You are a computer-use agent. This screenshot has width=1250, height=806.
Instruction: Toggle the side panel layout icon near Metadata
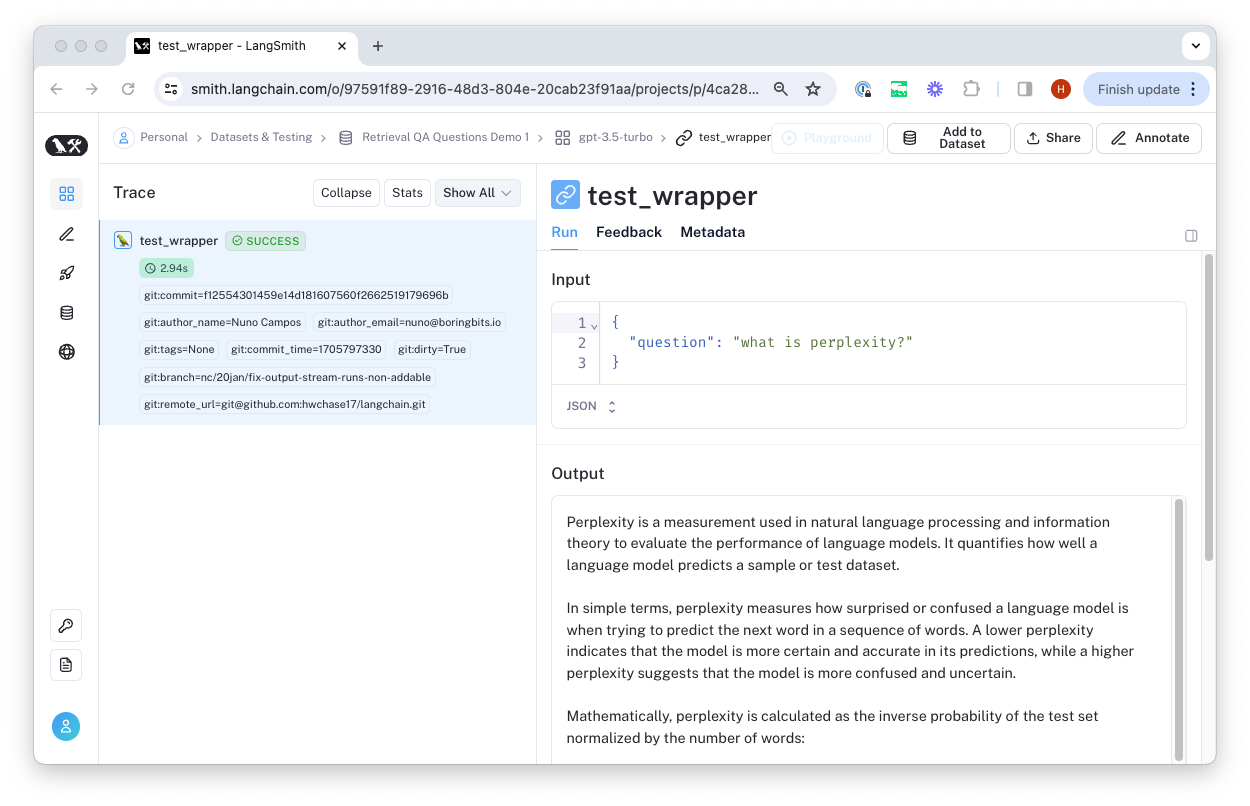click(1191, 236)
